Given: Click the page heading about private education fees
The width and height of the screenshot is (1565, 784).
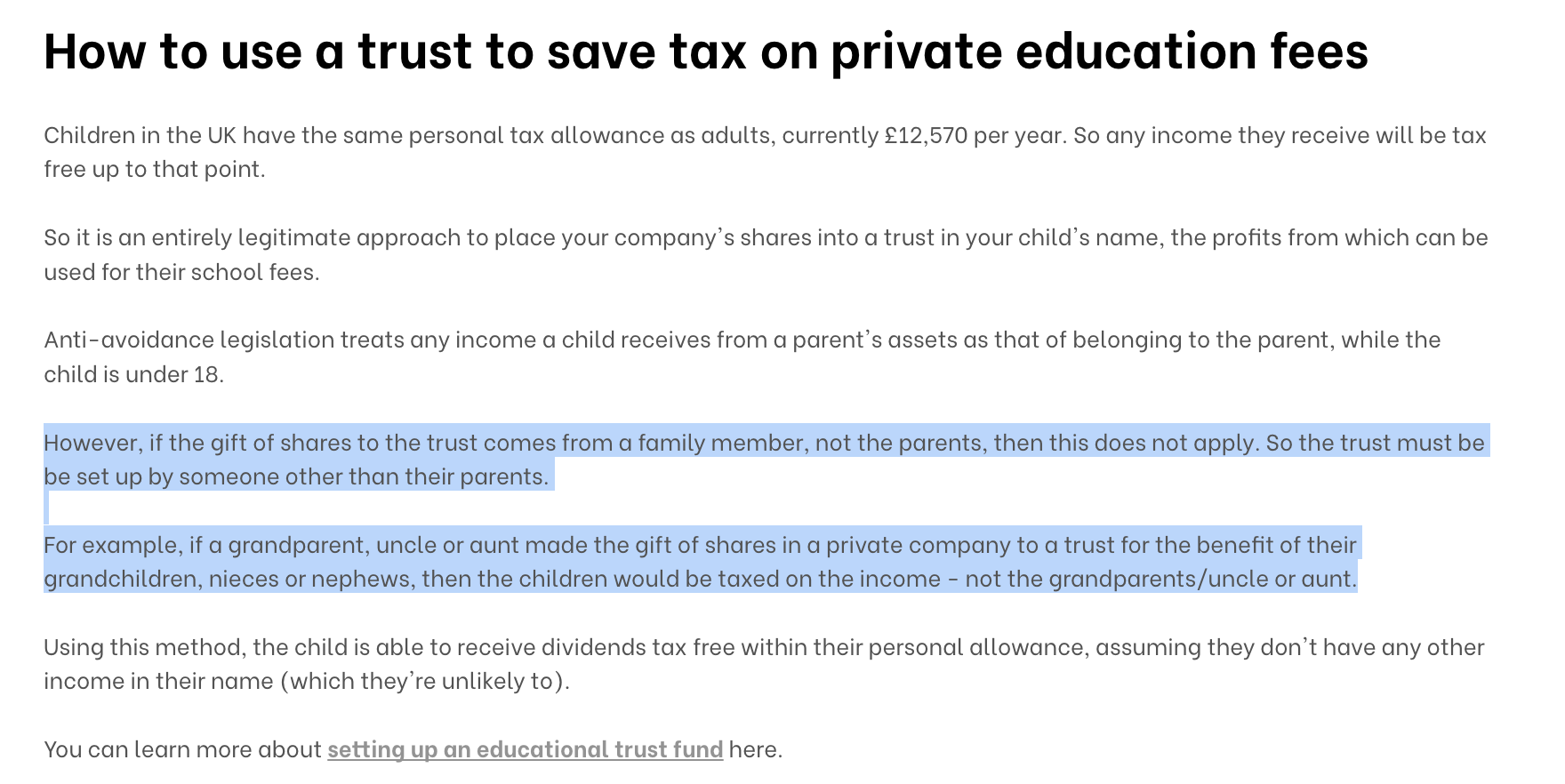Looking at the screenshot, I should click(706, 52).
